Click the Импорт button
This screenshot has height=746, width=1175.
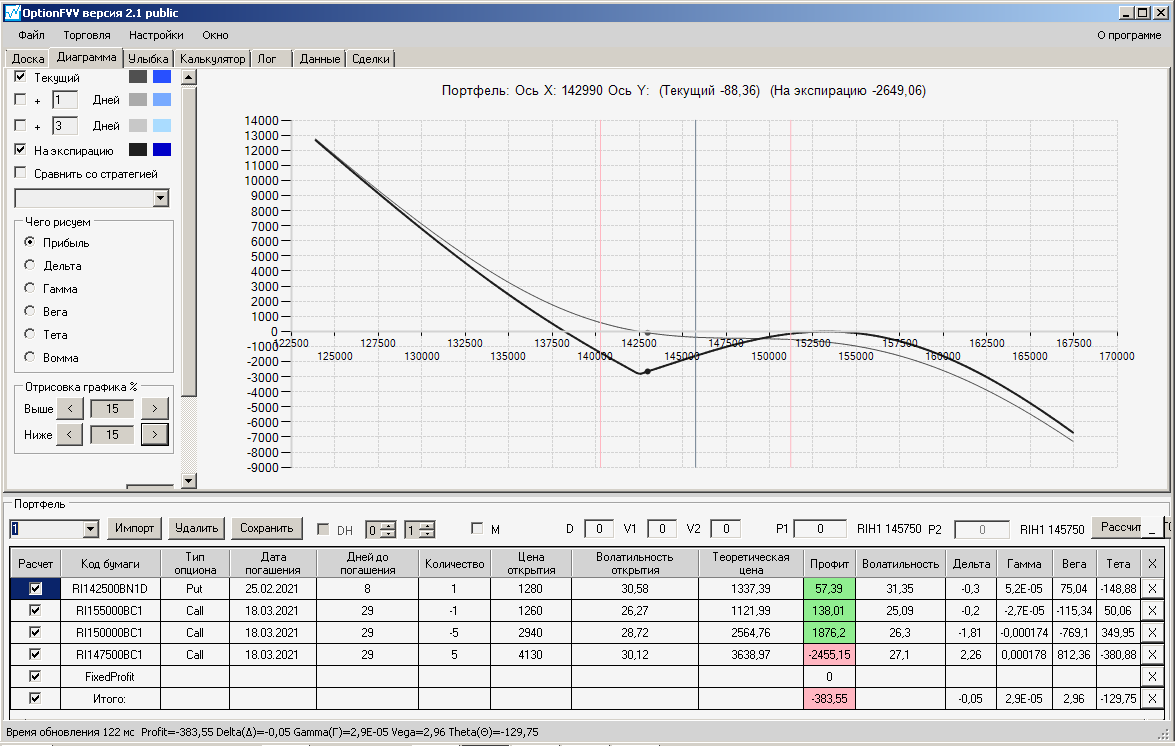[135, 528]
